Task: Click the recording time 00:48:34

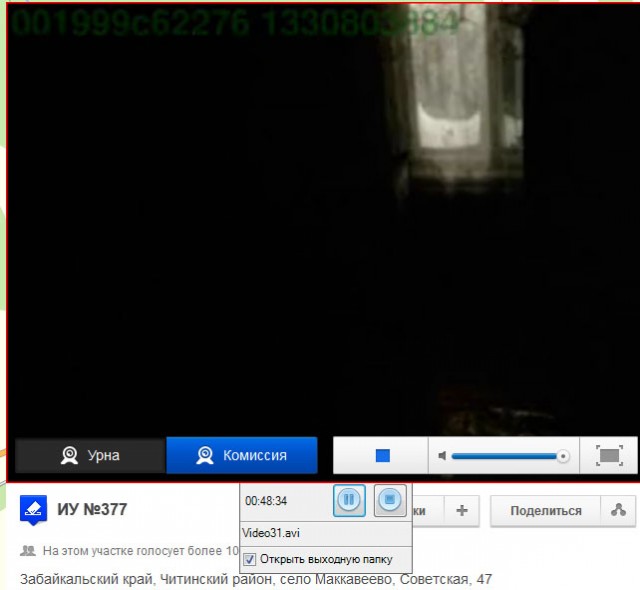Action: (266, 501)
